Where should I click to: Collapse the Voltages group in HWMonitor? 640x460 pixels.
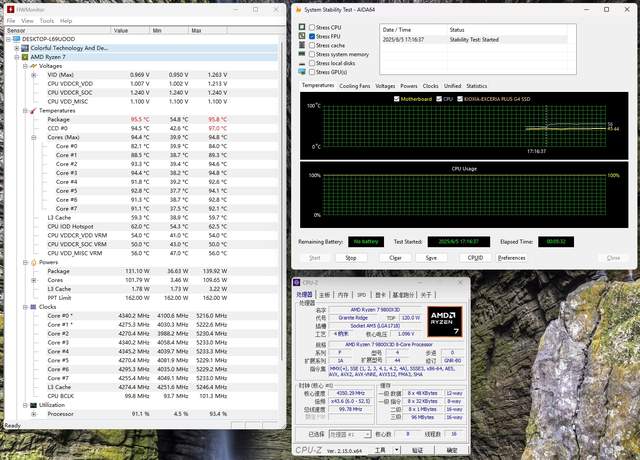(x=25, y=66)
